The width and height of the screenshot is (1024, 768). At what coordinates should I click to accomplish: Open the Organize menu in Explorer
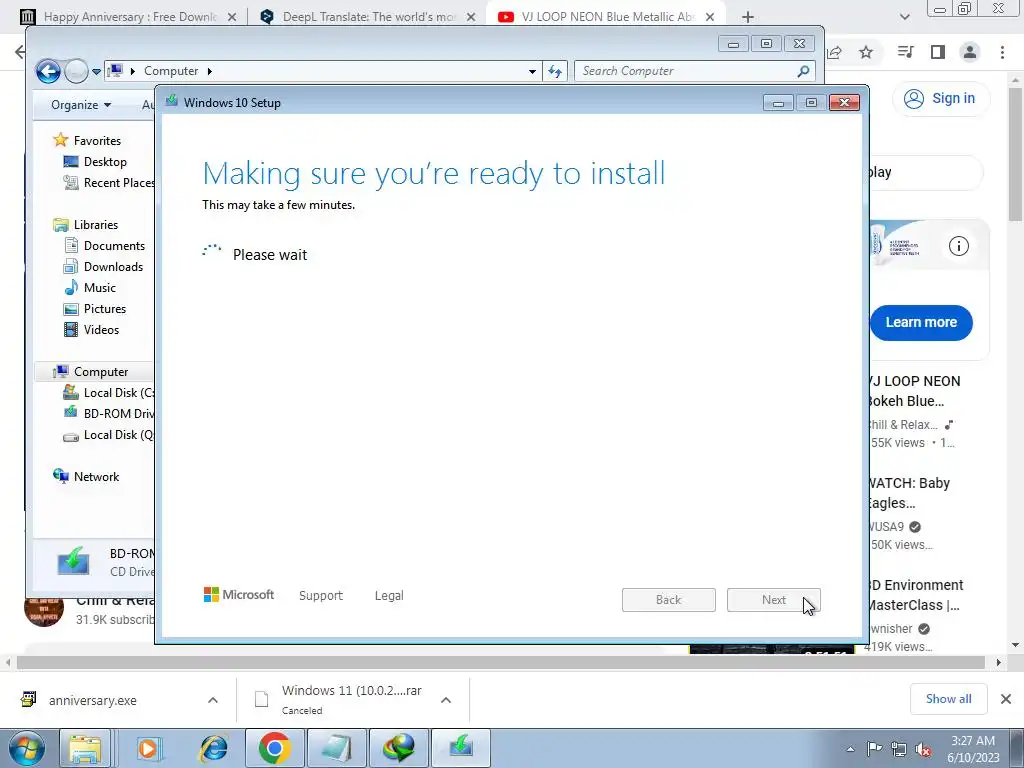81,105
